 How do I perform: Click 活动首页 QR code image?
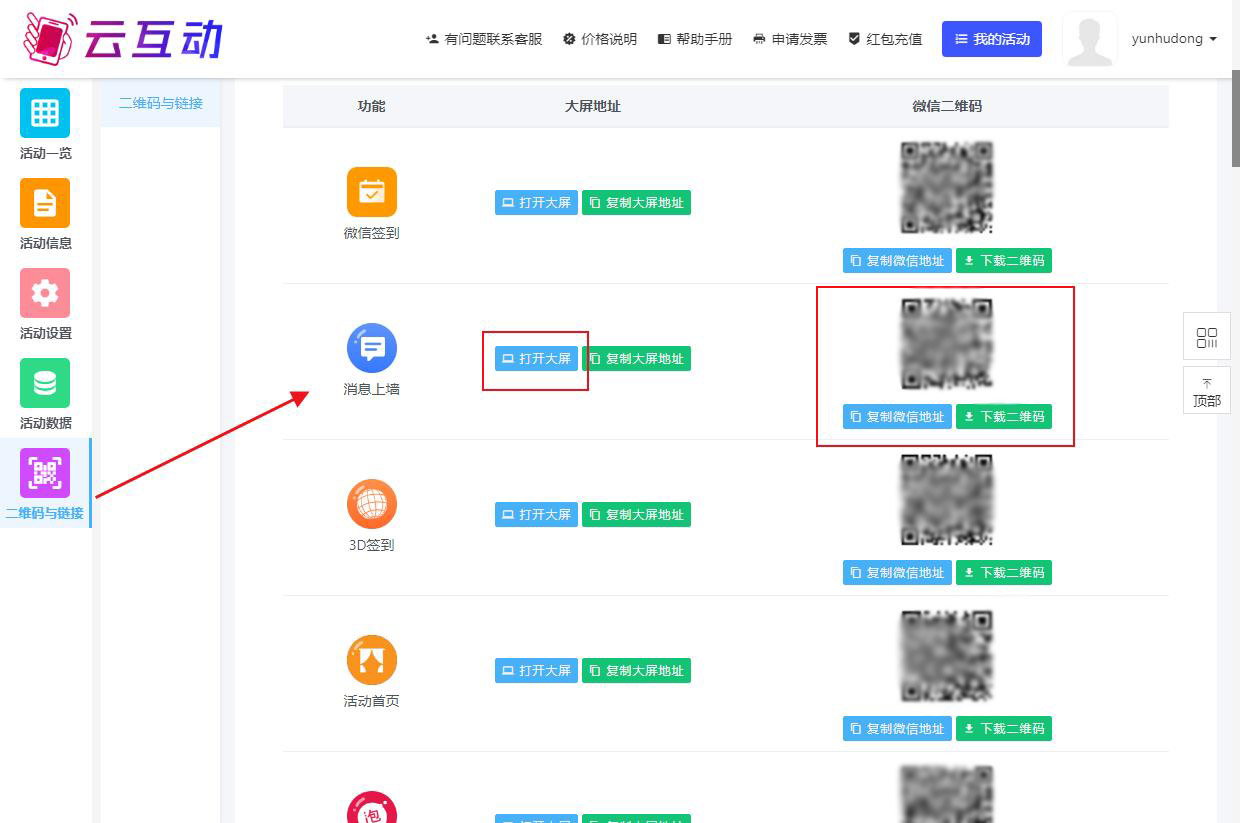click(947, 656)
